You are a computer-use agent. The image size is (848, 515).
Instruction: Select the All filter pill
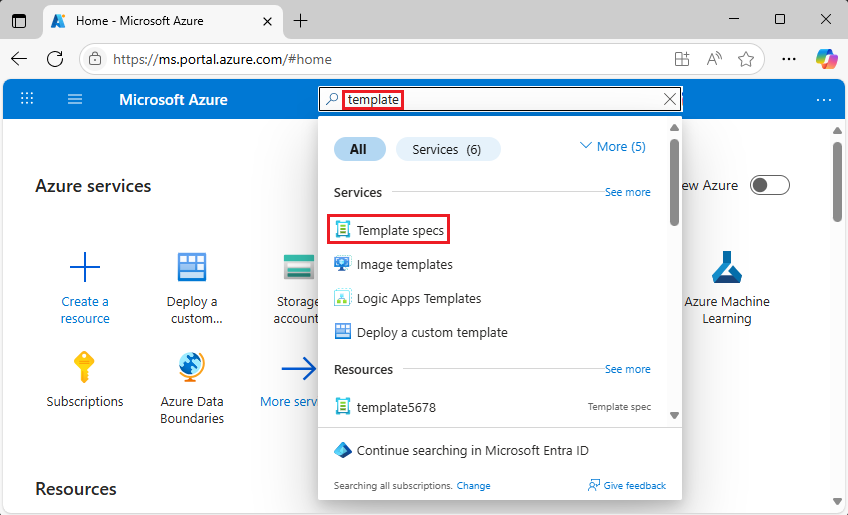click(x=360, y=149)
